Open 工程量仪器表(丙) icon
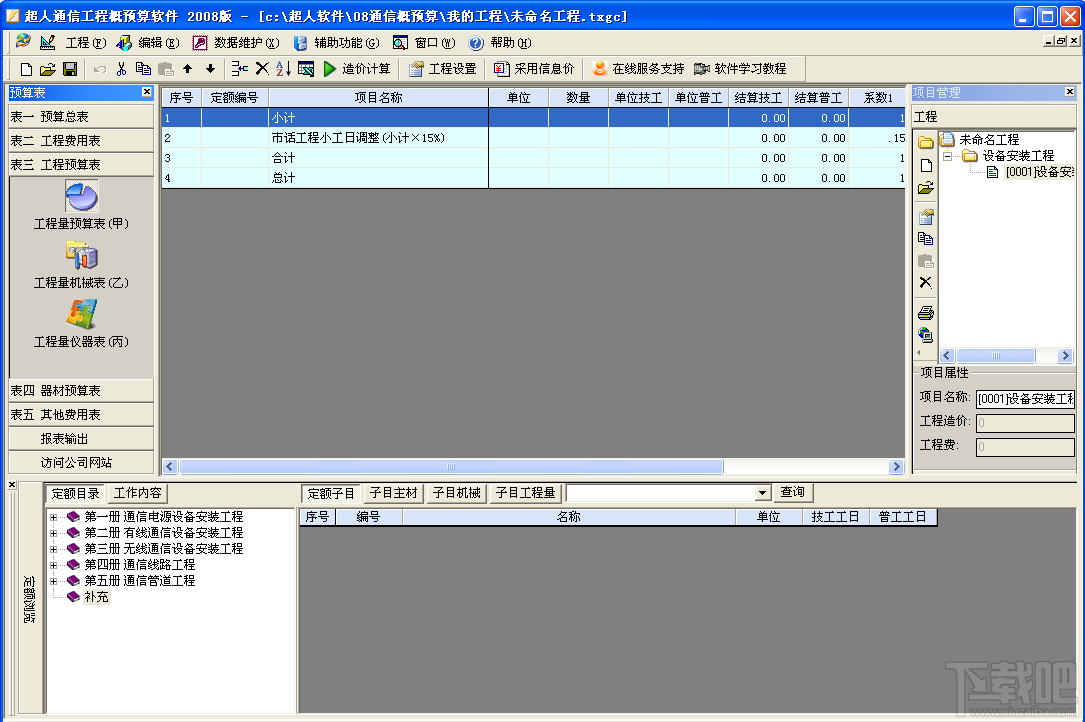This screenshot has height=722, width=1085. [x=82, y=314]
